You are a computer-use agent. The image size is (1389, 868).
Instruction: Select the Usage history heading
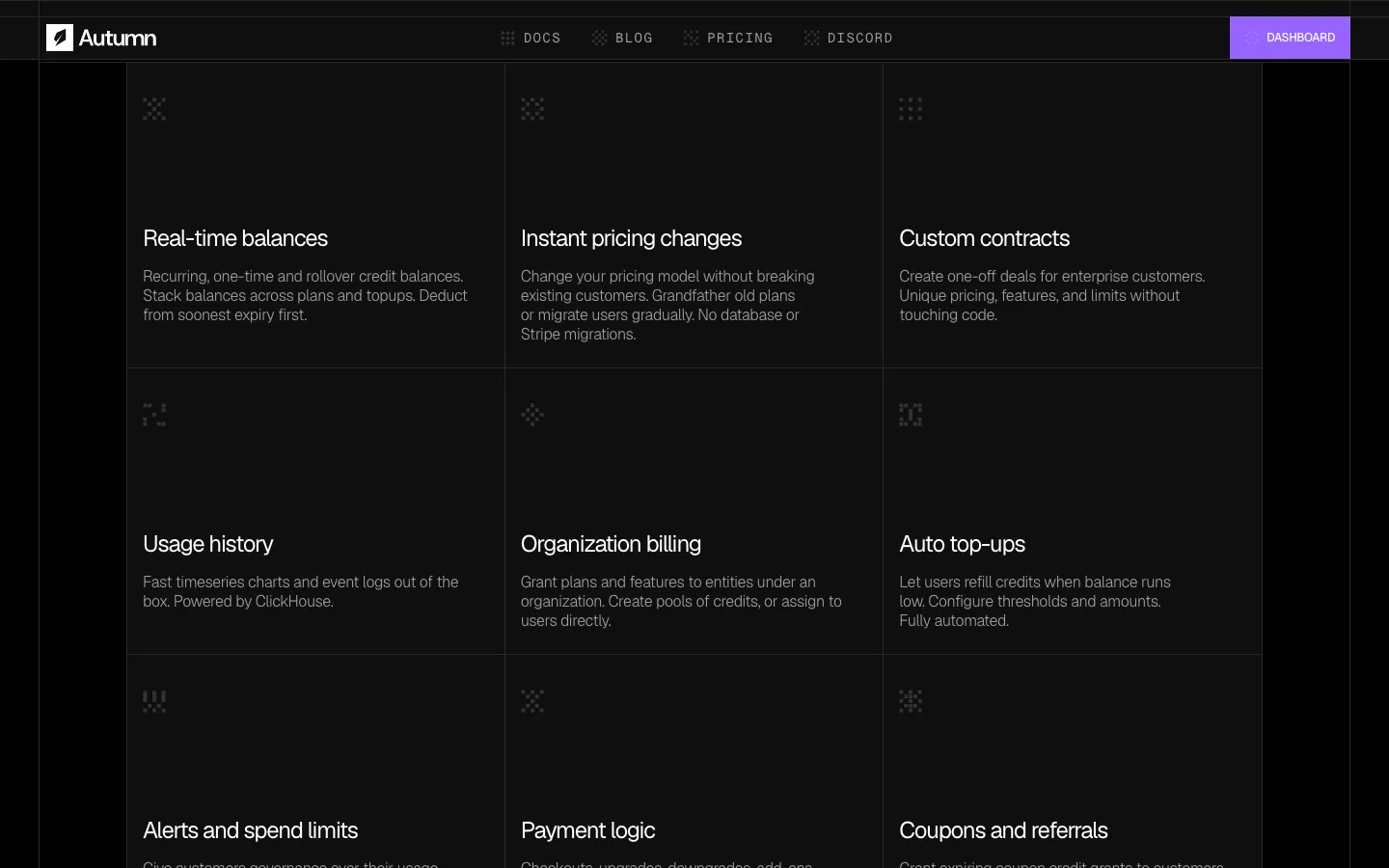pyautogui.click(x=208, y=544)
